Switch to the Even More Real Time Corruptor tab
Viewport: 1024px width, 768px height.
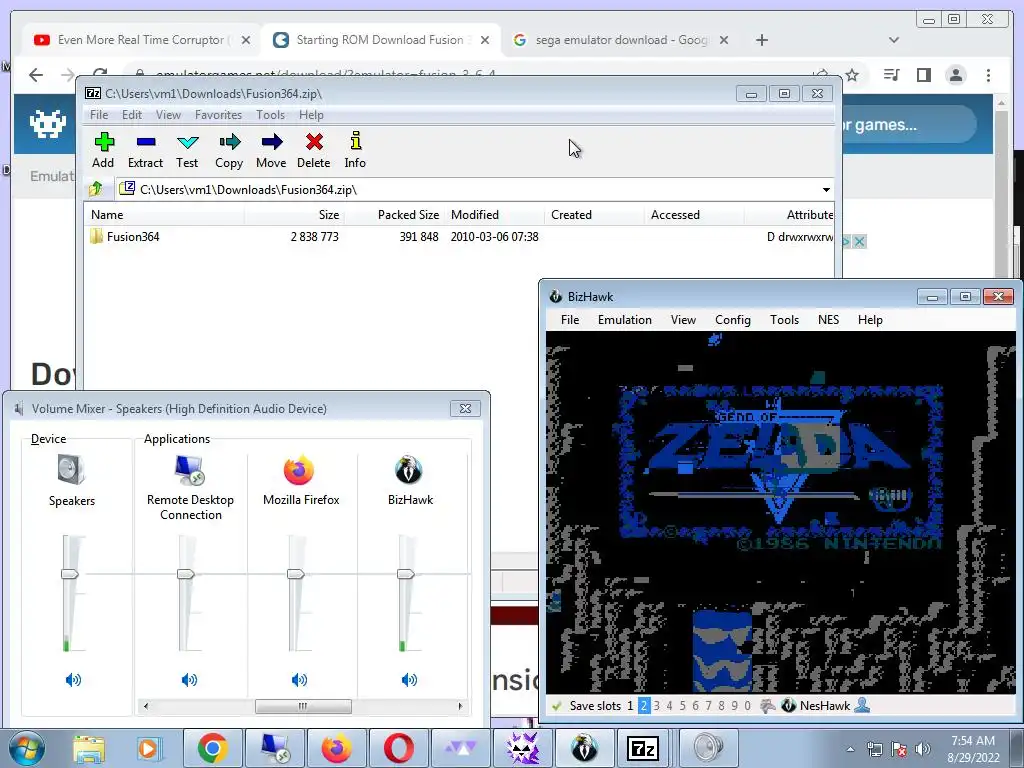pyautogui.click(x=140, y=40)
